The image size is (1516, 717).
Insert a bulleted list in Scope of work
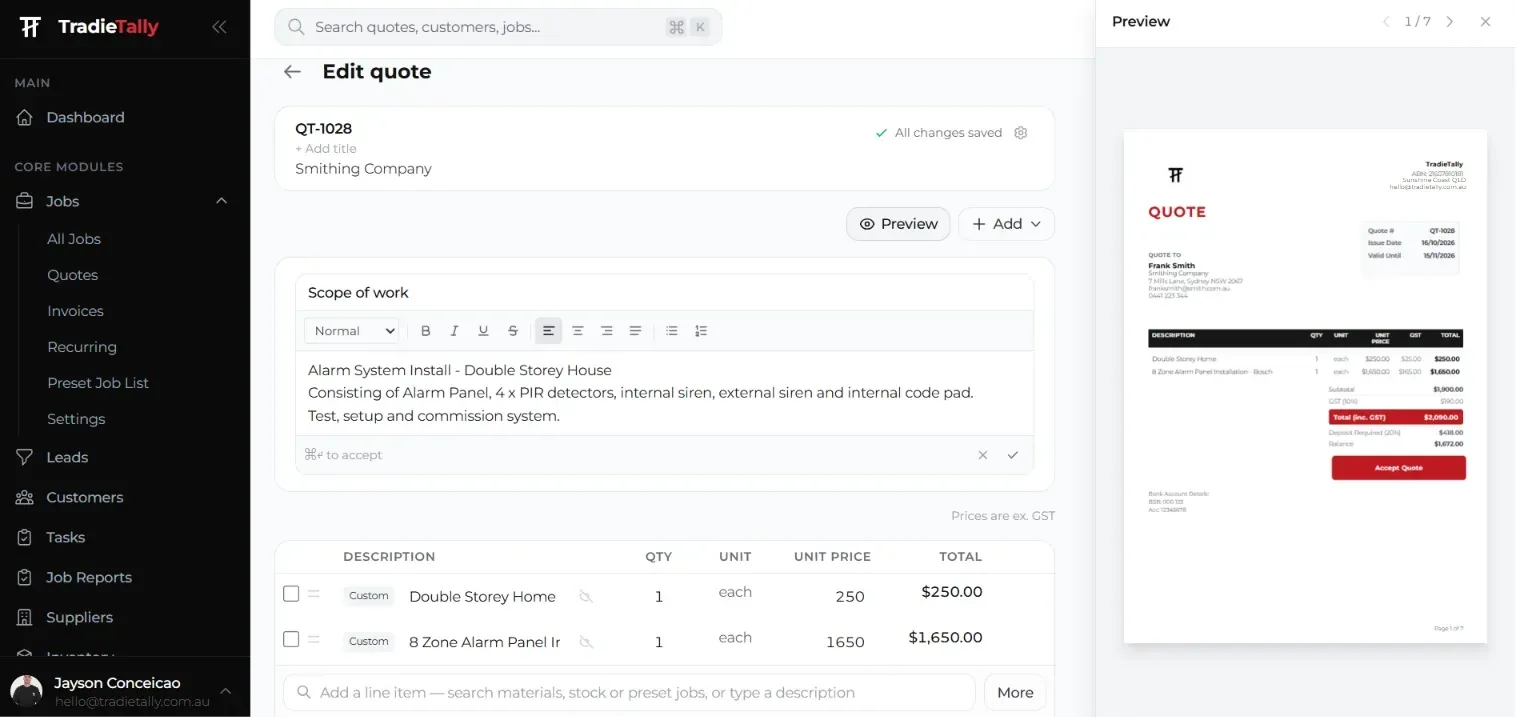coord(672,331)
